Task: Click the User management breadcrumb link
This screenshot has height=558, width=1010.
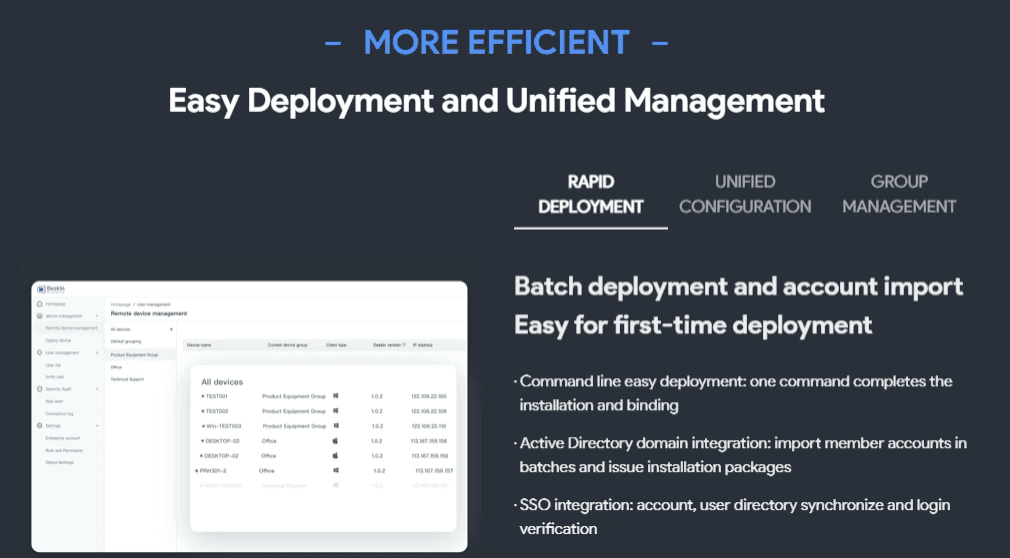Action: coord(153,305)
